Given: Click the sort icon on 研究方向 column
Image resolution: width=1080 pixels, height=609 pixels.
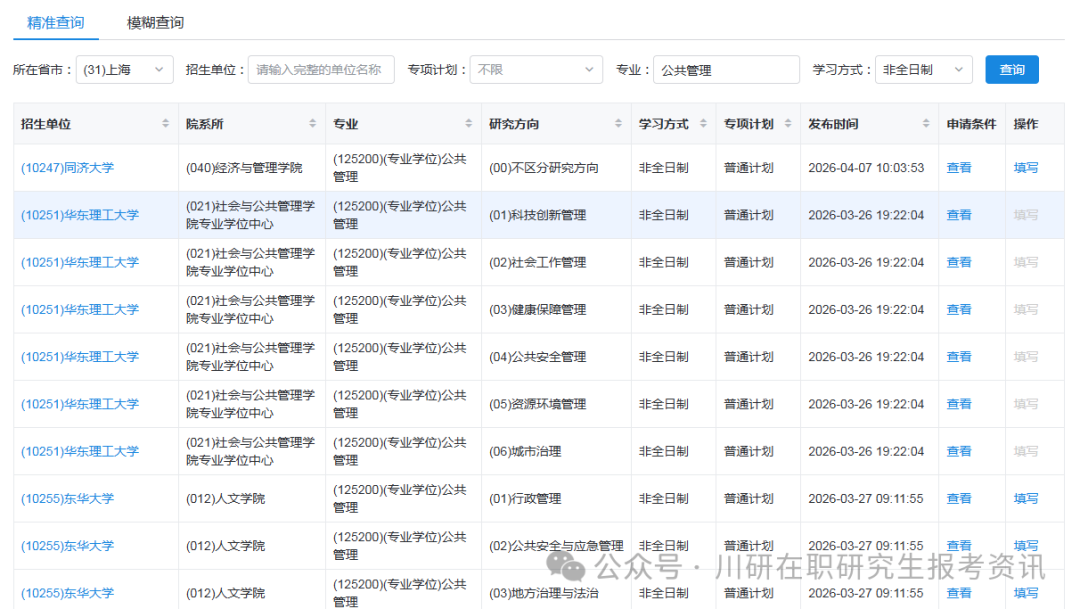Looking at the screenshot, I should click(615, 122).
